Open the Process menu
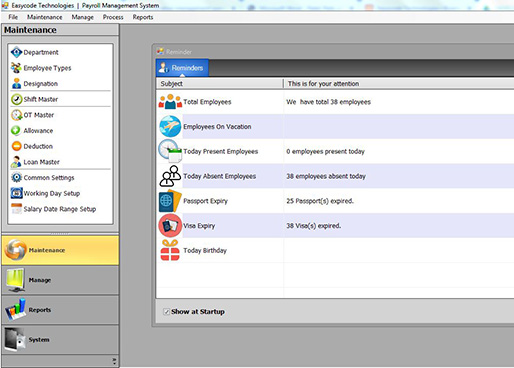The image size is (514, 368). (x=113, y=17)
